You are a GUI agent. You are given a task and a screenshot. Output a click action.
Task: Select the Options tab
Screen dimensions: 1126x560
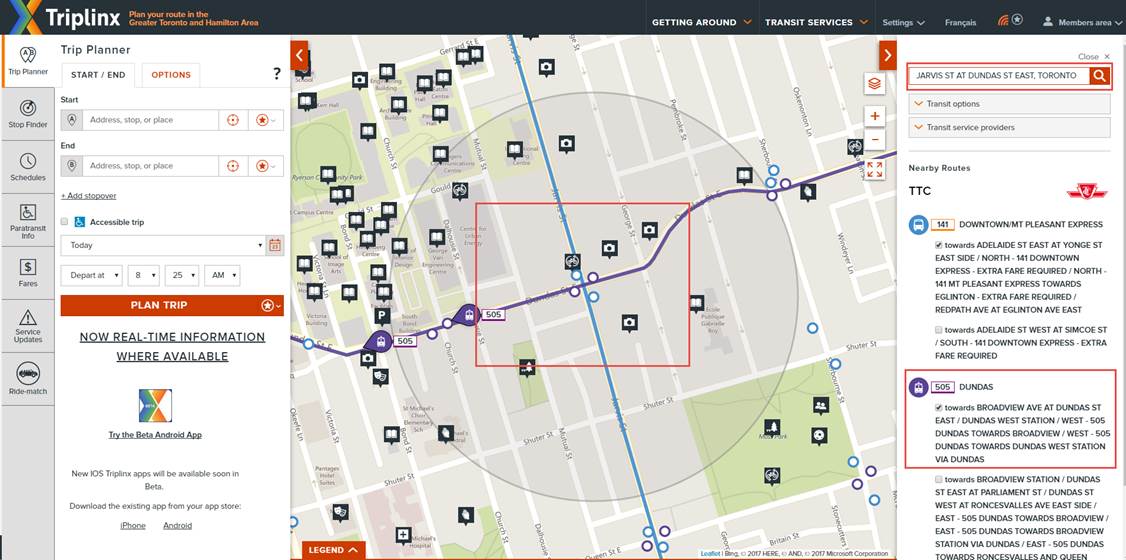pos(171,75)
